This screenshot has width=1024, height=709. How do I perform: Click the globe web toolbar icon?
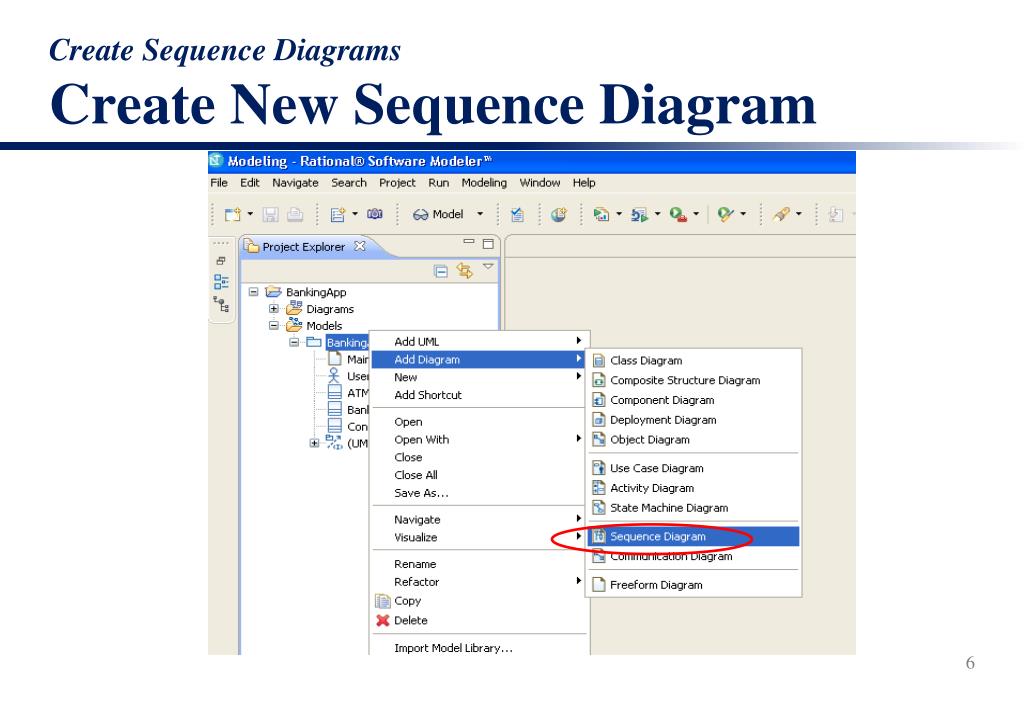coord(559,214)
